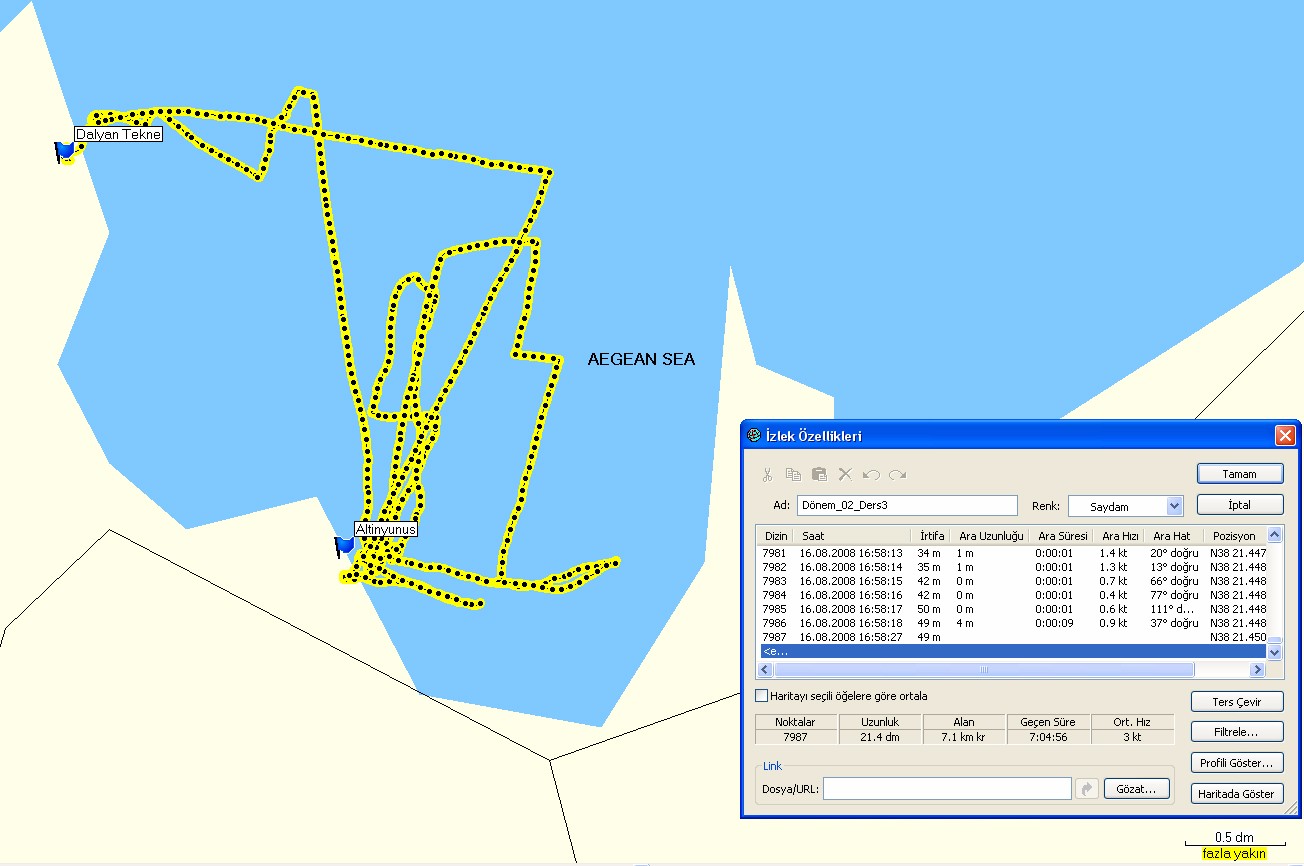
Task: Select the Dalyan Tekne waypoint flag
Action: pyautogui.click(x=64, y=151)
